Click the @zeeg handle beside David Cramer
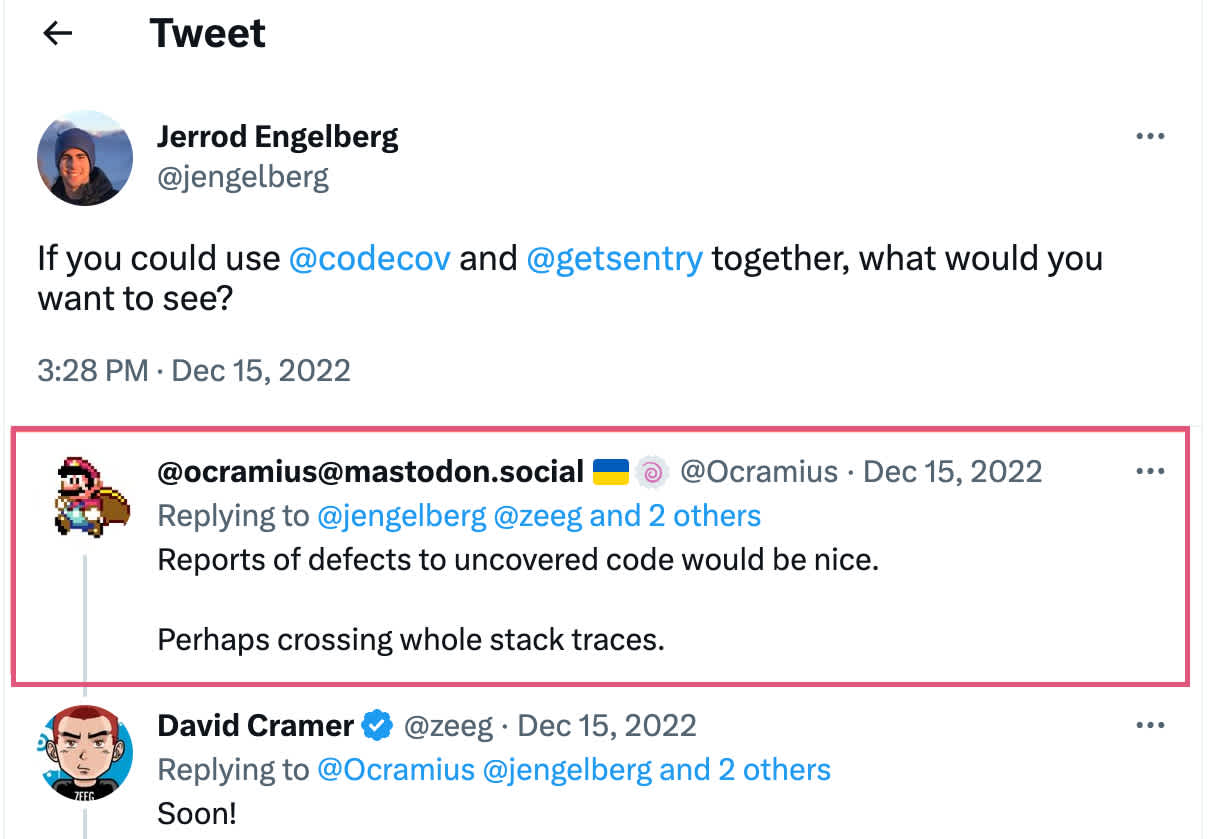 pos(448,726)
